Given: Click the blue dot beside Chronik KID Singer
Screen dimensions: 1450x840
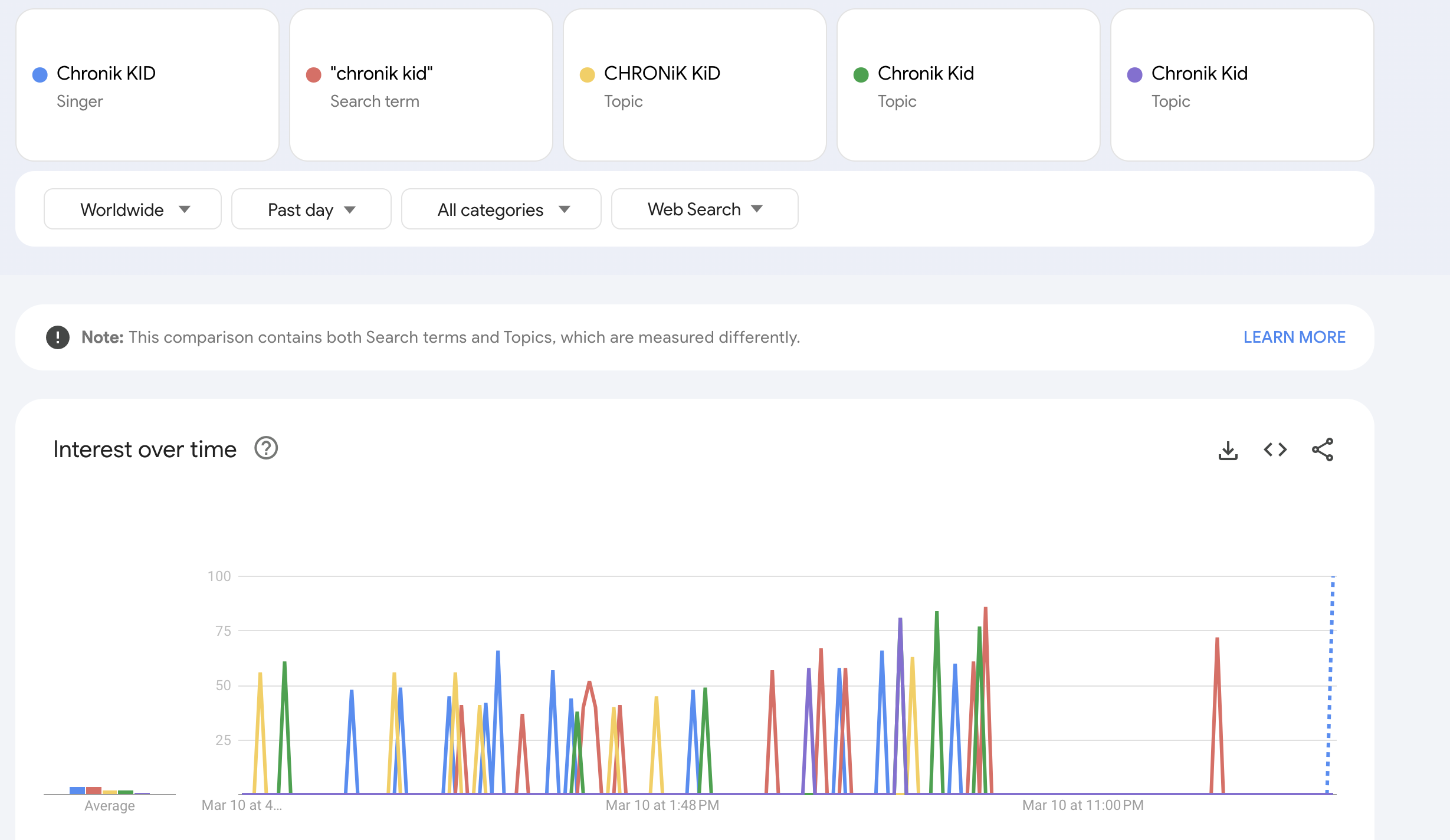Looking at the screenshot, I should click(40, 75).
